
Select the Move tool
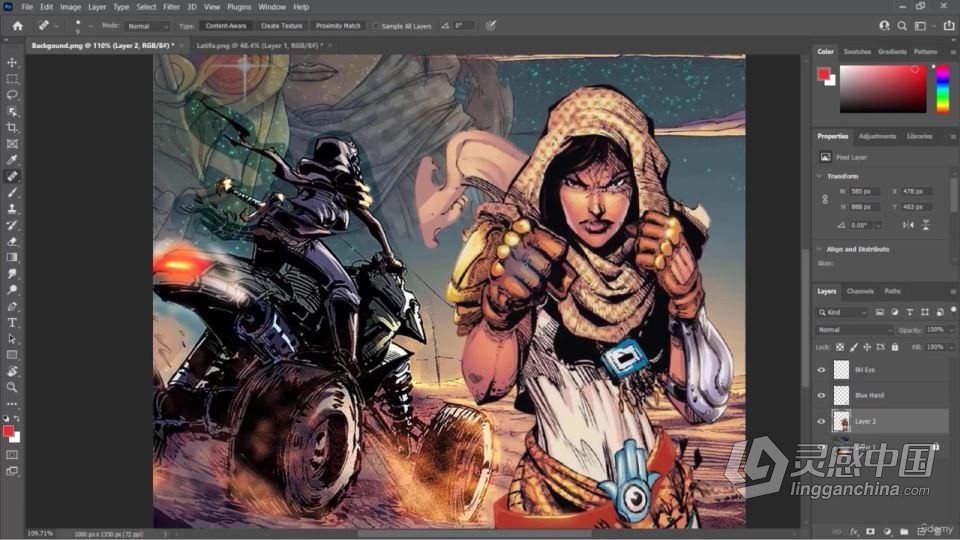pyautogui.click(x=12, y=62)
